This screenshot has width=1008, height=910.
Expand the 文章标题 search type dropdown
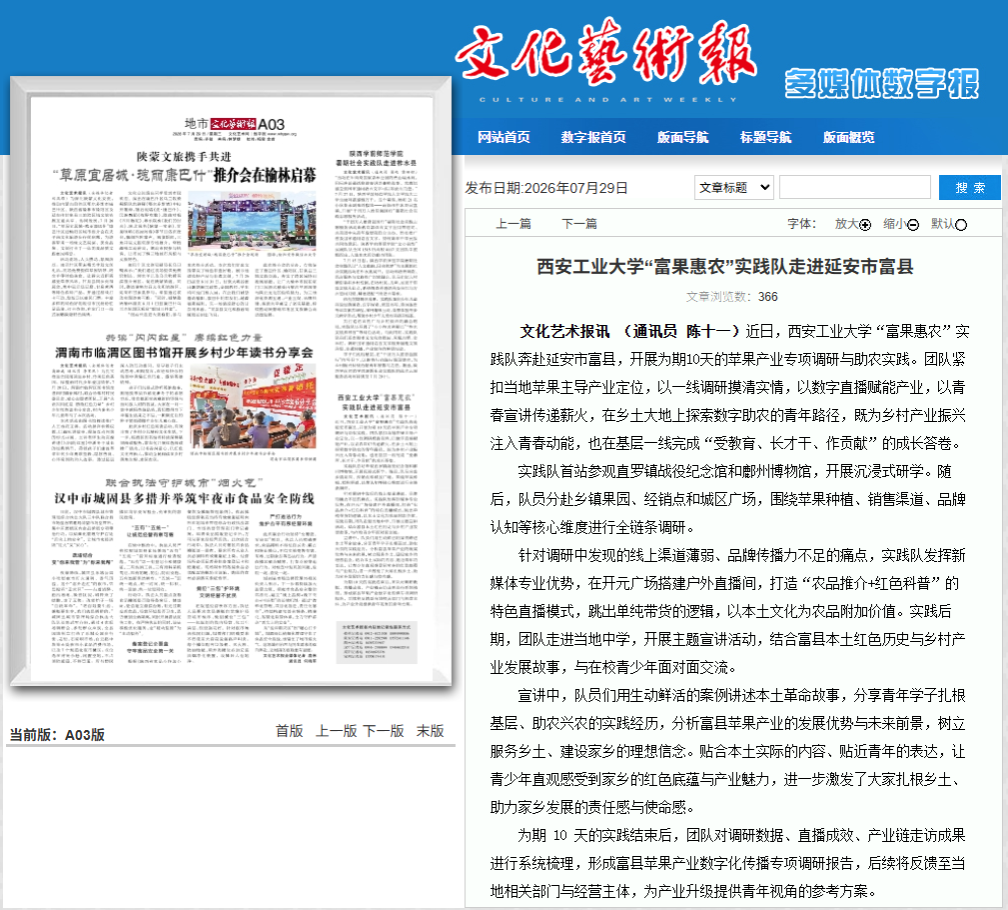pyautogui.click(x=734, y=188)
